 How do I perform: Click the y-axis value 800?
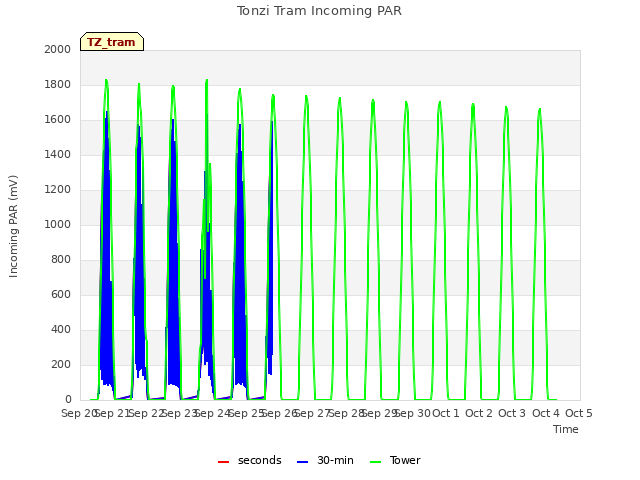point(61,260)
